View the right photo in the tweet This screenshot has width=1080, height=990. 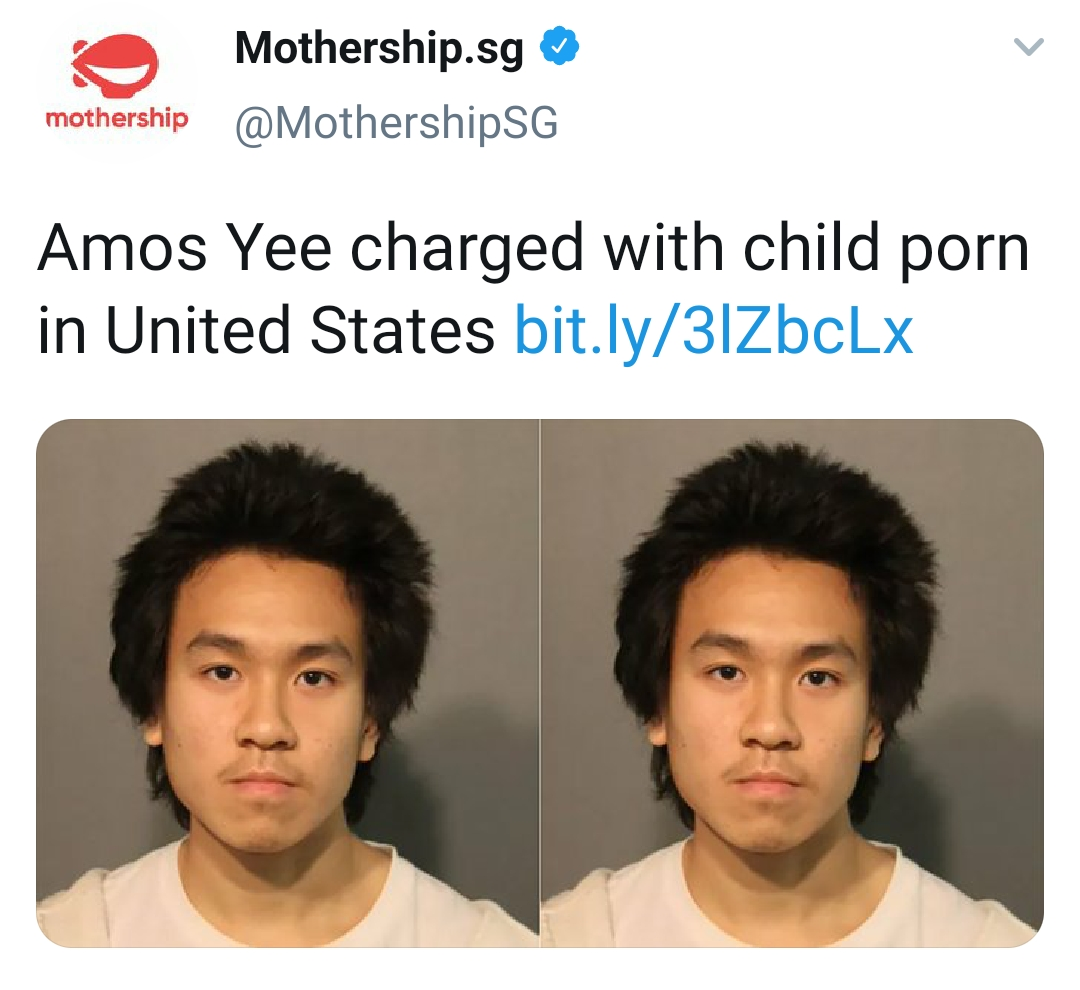[x=792, y=683]
